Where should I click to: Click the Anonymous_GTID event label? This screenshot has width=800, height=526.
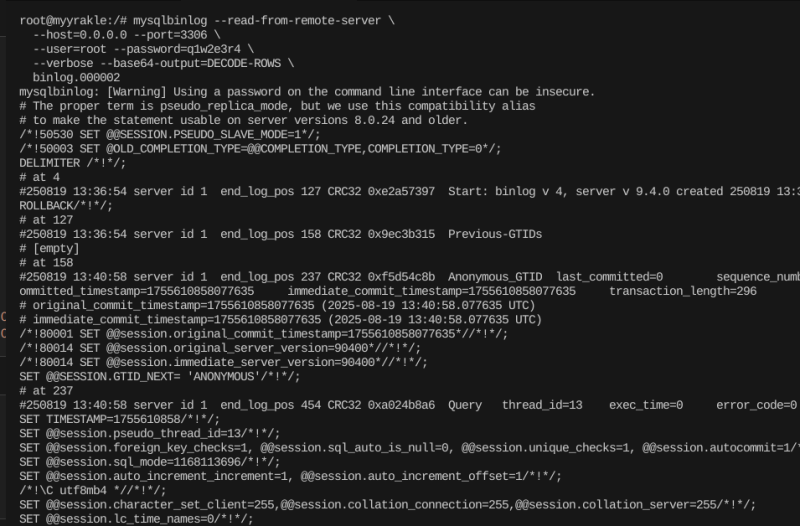click(494, 277)
